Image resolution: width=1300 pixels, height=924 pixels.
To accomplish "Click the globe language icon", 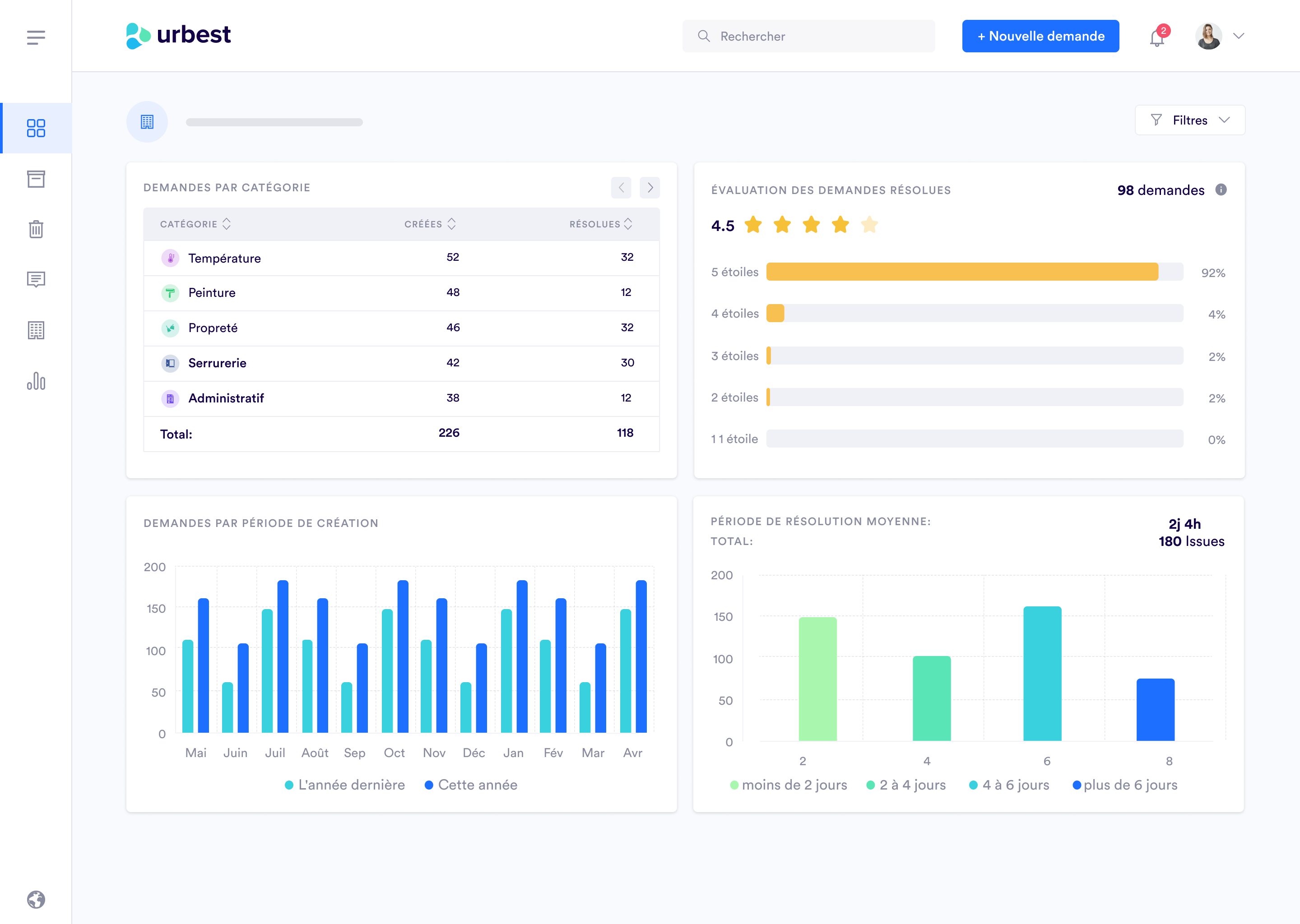I will (36, 900).
